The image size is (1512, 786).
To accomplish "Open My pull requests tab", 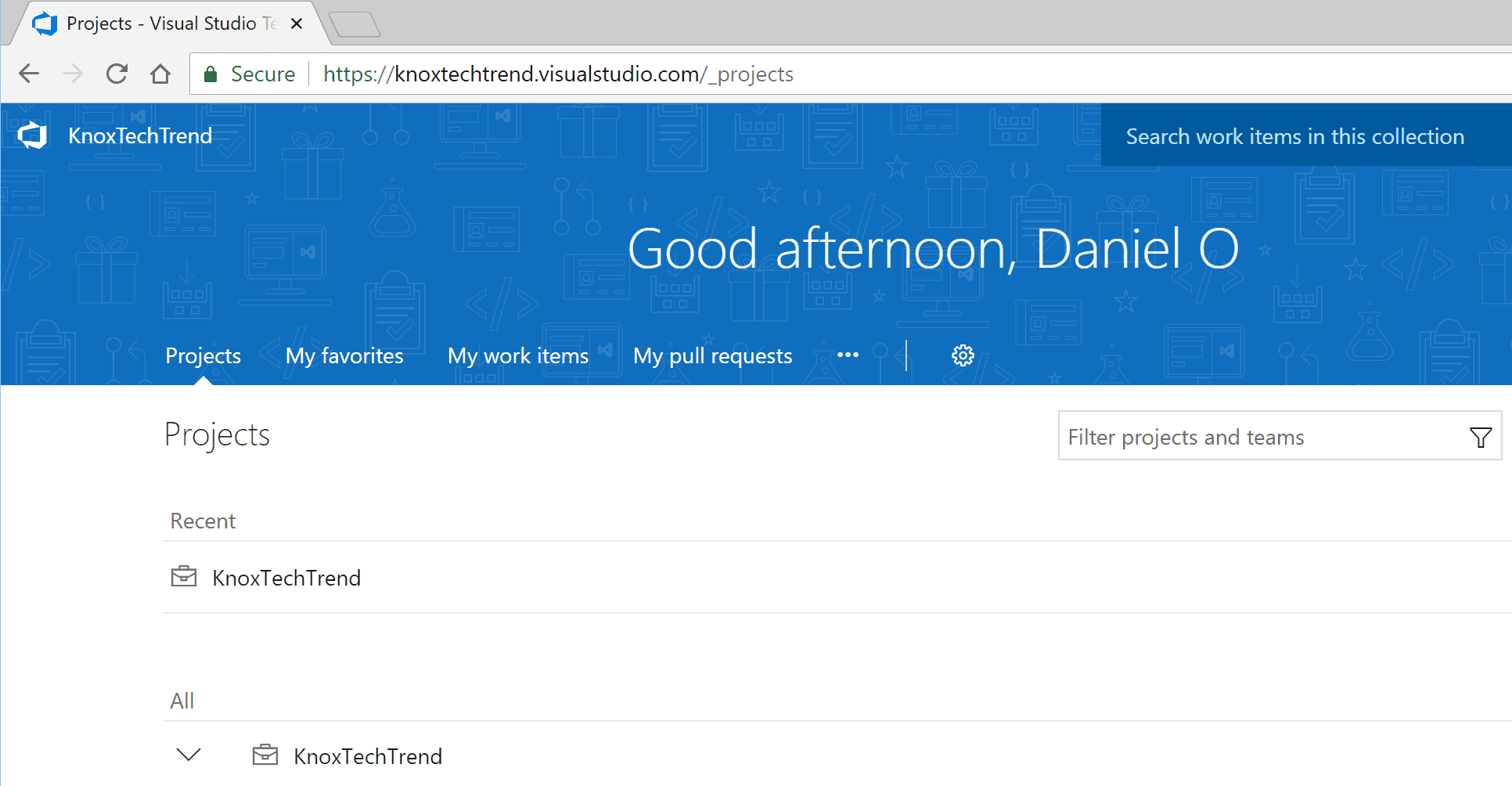I will (x=712, y=355).
